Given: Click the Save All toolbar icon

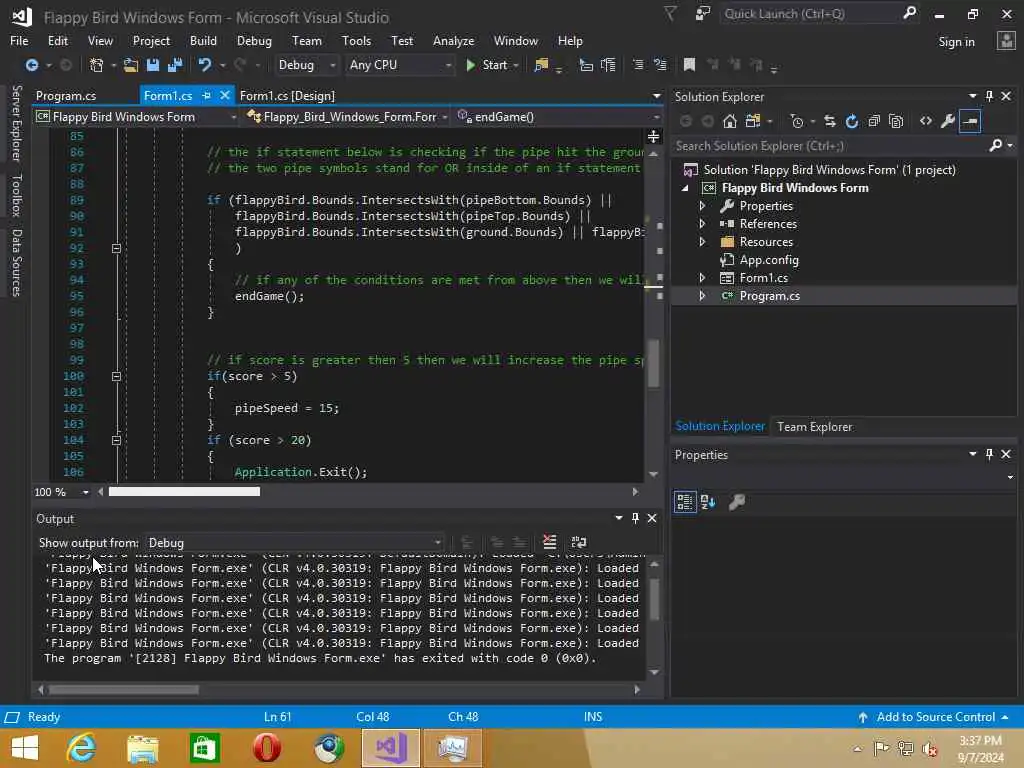Looking at the screenshot, I should point(175,65).
